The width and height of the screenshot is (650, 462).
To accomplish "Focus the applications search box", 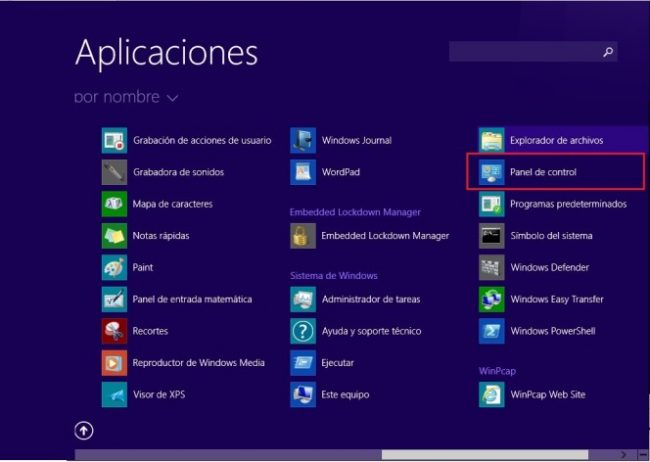I will (533, 52).
